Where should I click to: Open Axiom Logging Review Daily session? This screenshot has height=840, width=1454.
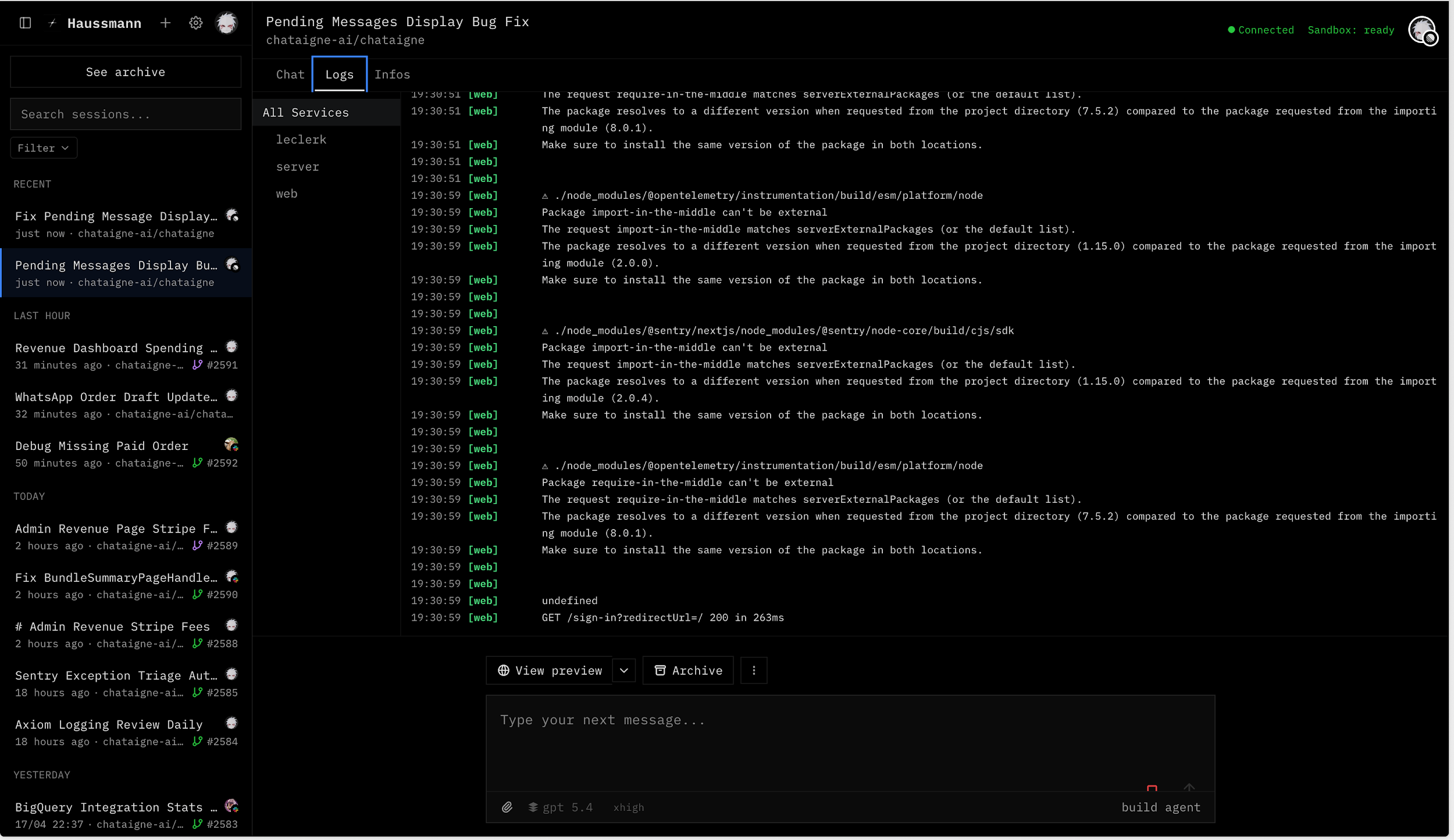tap(126, 732)
